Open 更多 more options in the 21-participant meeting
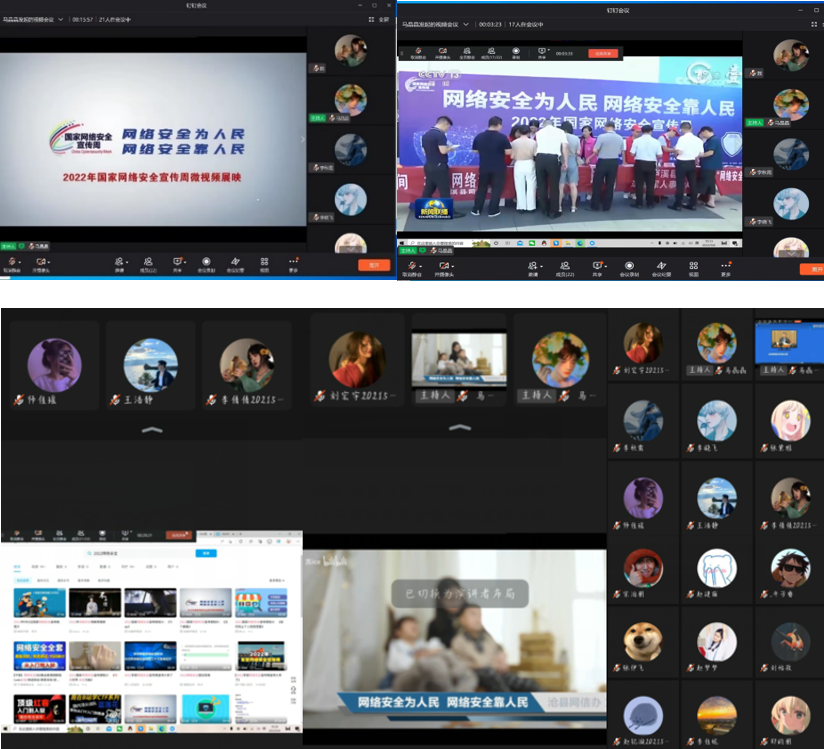824x749 pixels. pyautogui.click(x=293, y=262)
